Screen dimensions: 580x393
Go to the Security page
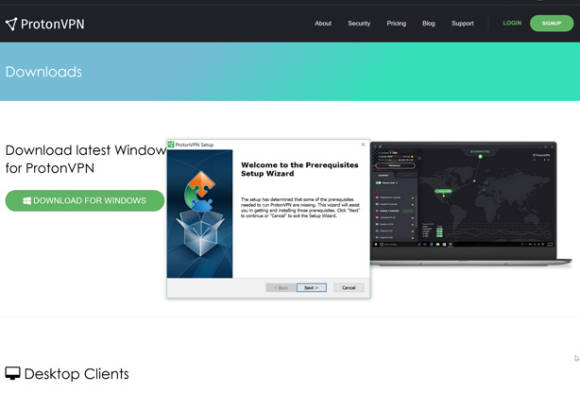(359, 23)
